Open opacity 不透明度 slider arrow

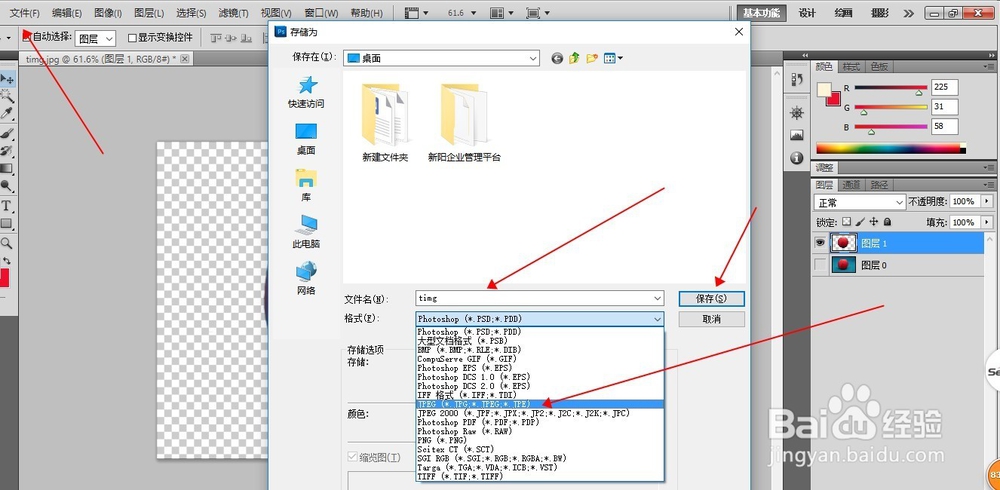987,202
